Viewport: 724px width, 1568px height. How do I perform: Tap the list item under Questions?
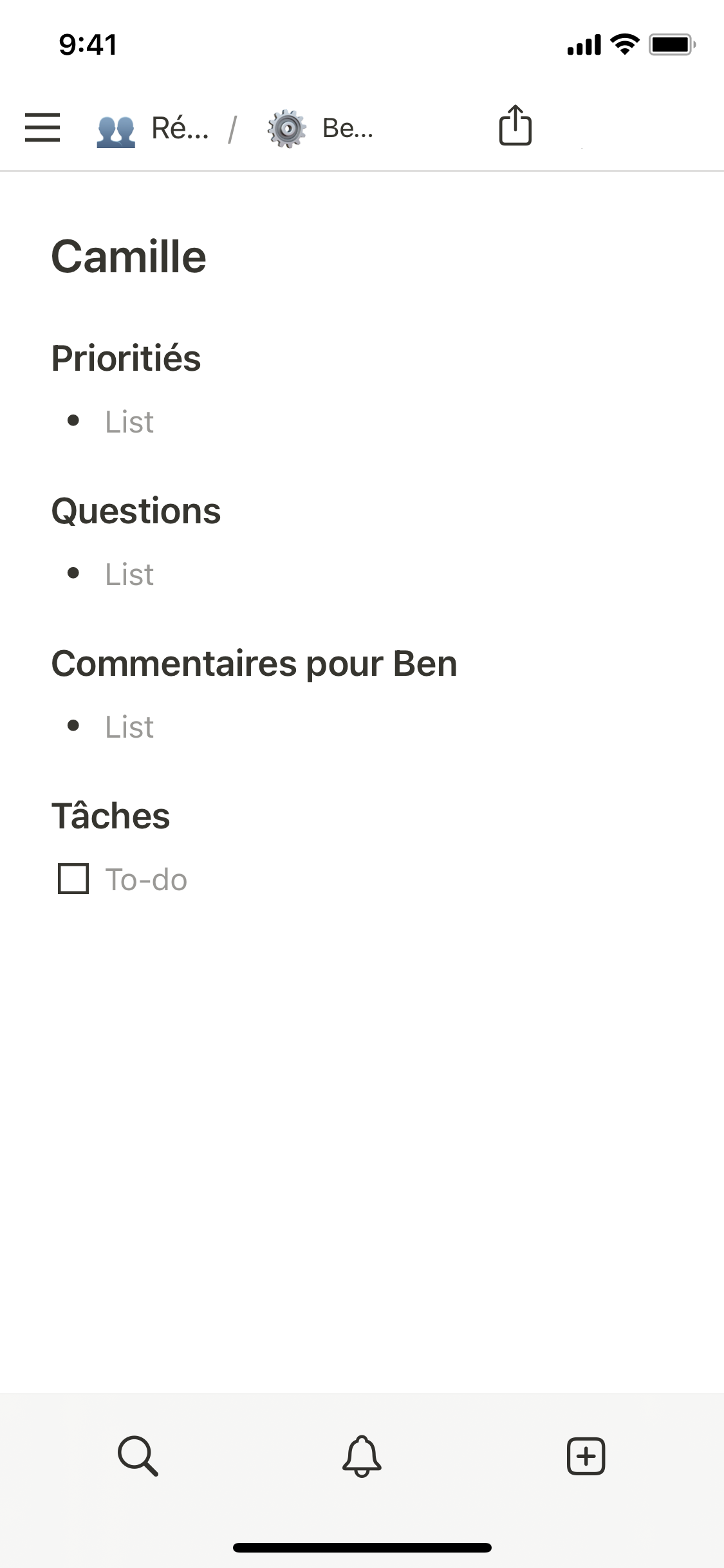coord(129,575)
